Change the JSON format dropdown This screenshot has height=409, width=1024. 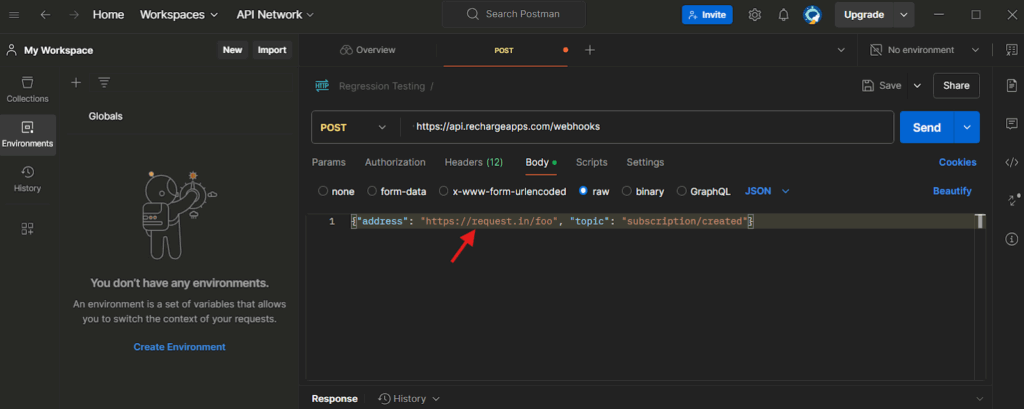coord(767,191)
